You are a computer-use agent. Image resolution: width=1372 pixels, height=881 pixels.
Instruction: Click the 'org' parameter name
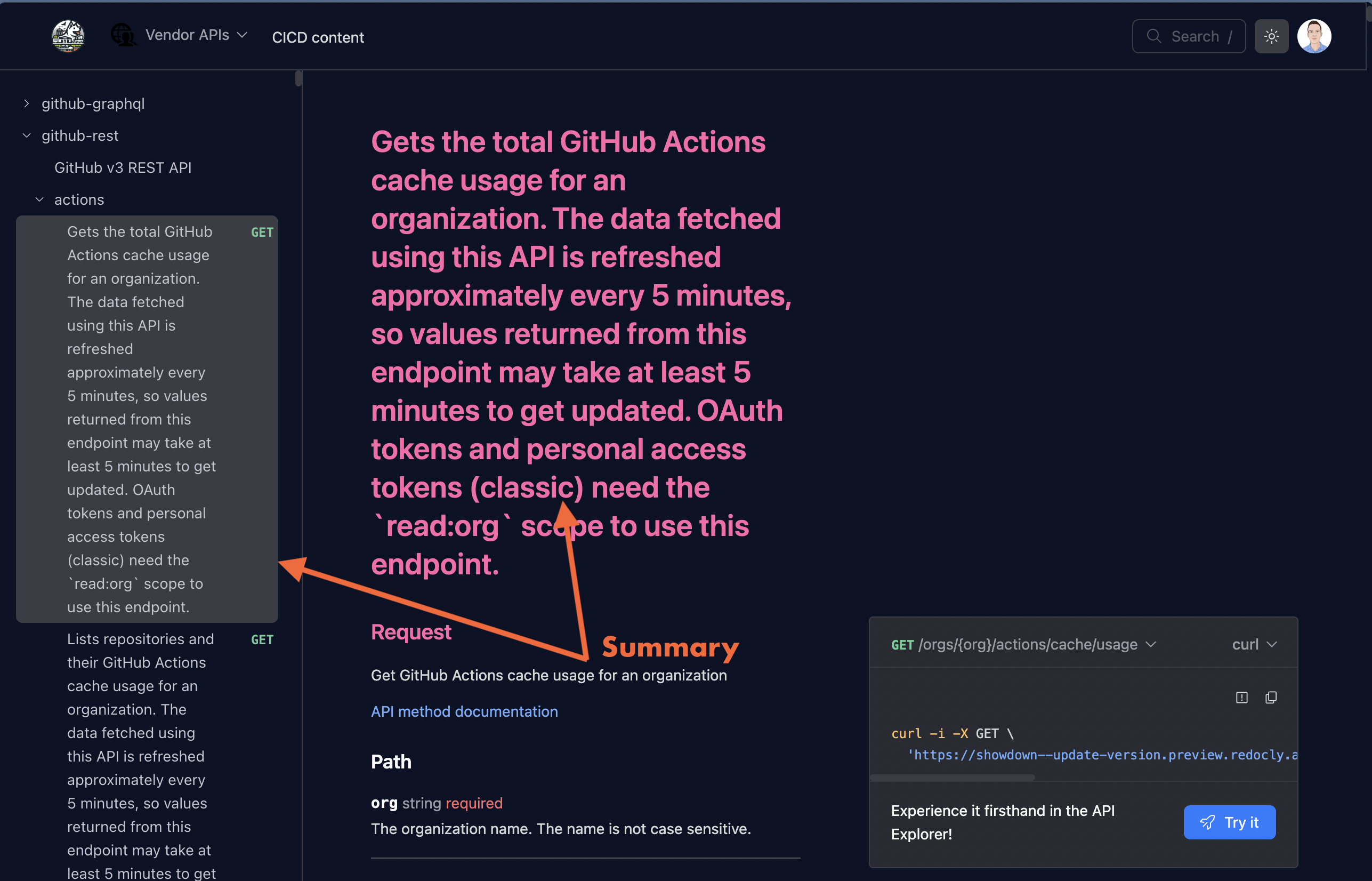click(x=384, y=803)
